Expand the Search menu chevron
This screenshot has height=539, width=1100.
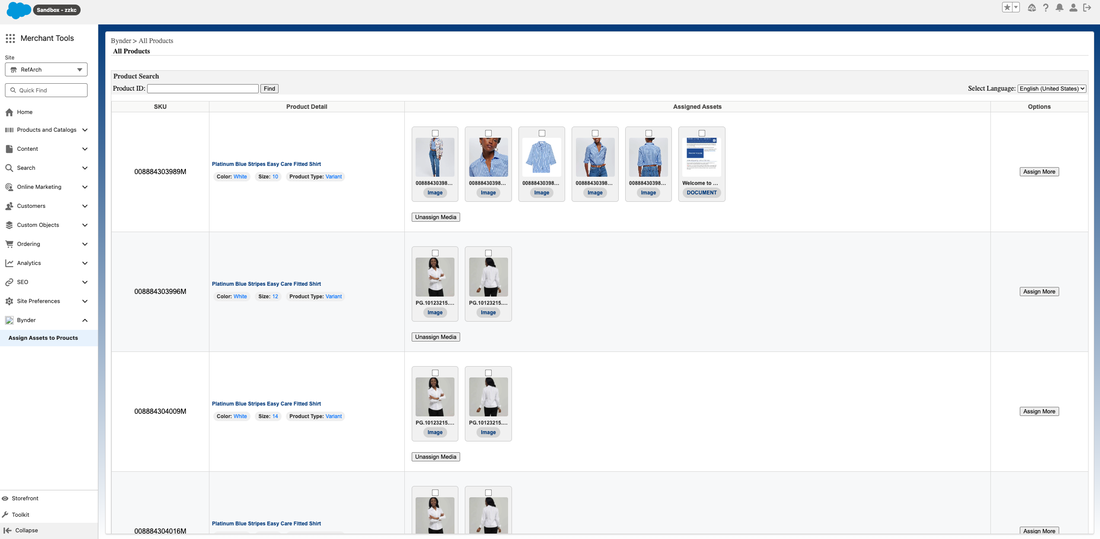(85, 168)
